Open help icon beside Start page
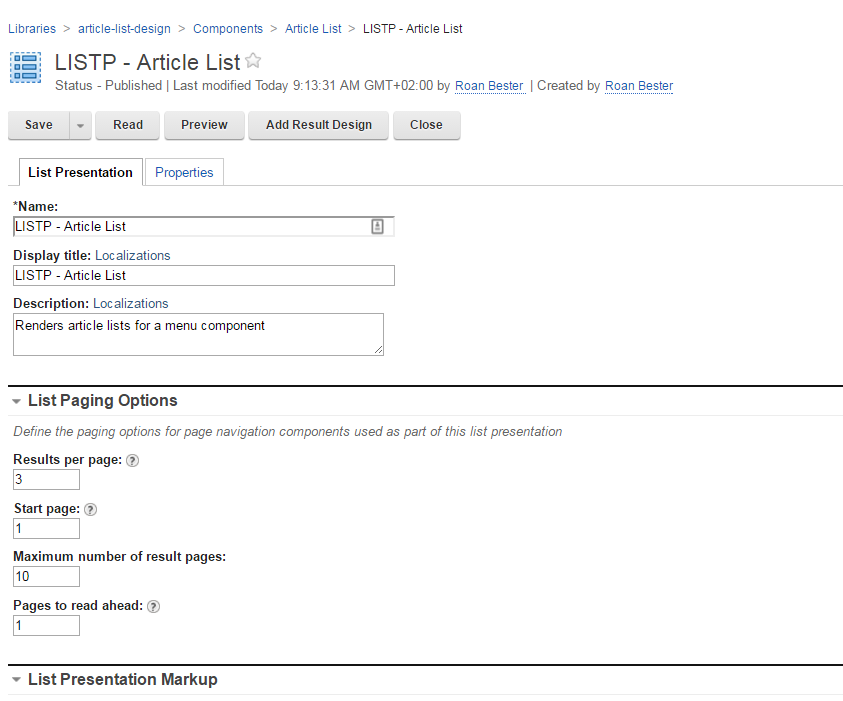Image resolution: width=843 pixels, height=701 pixels. 91,509
